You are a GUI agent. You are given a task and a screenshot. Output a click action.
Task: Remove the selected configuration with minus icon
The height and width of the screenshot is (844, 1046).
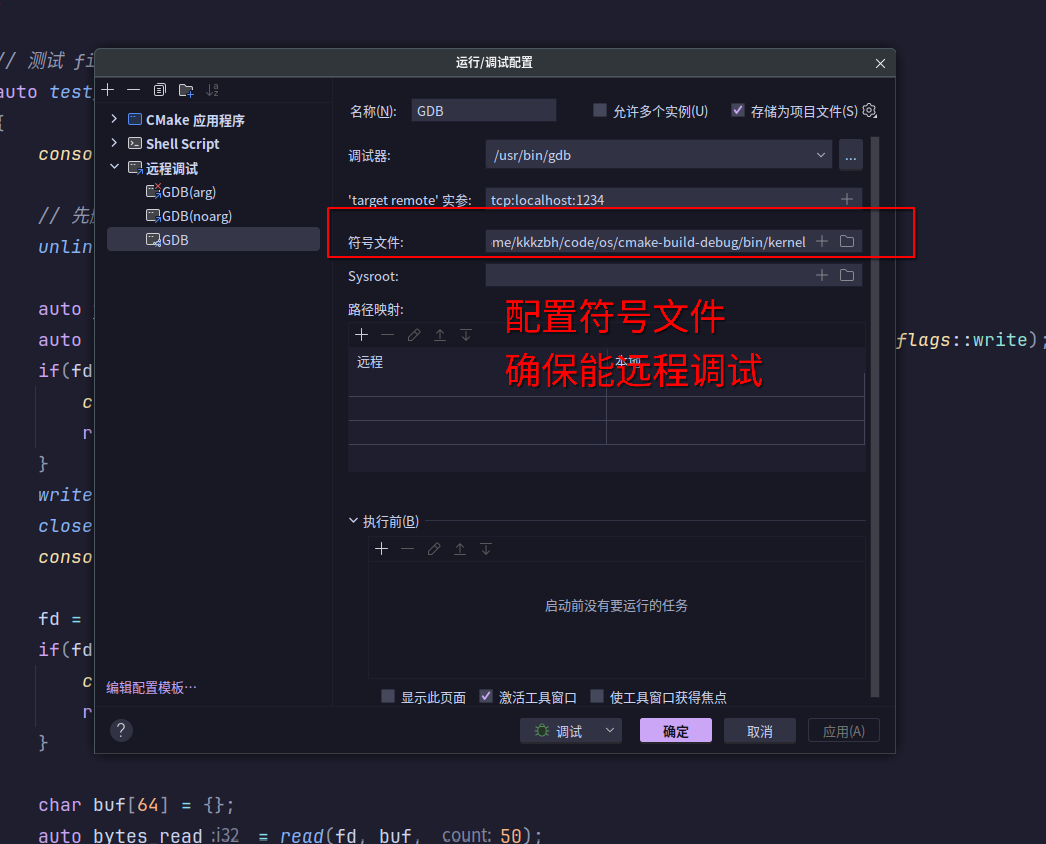click(133, 89)
